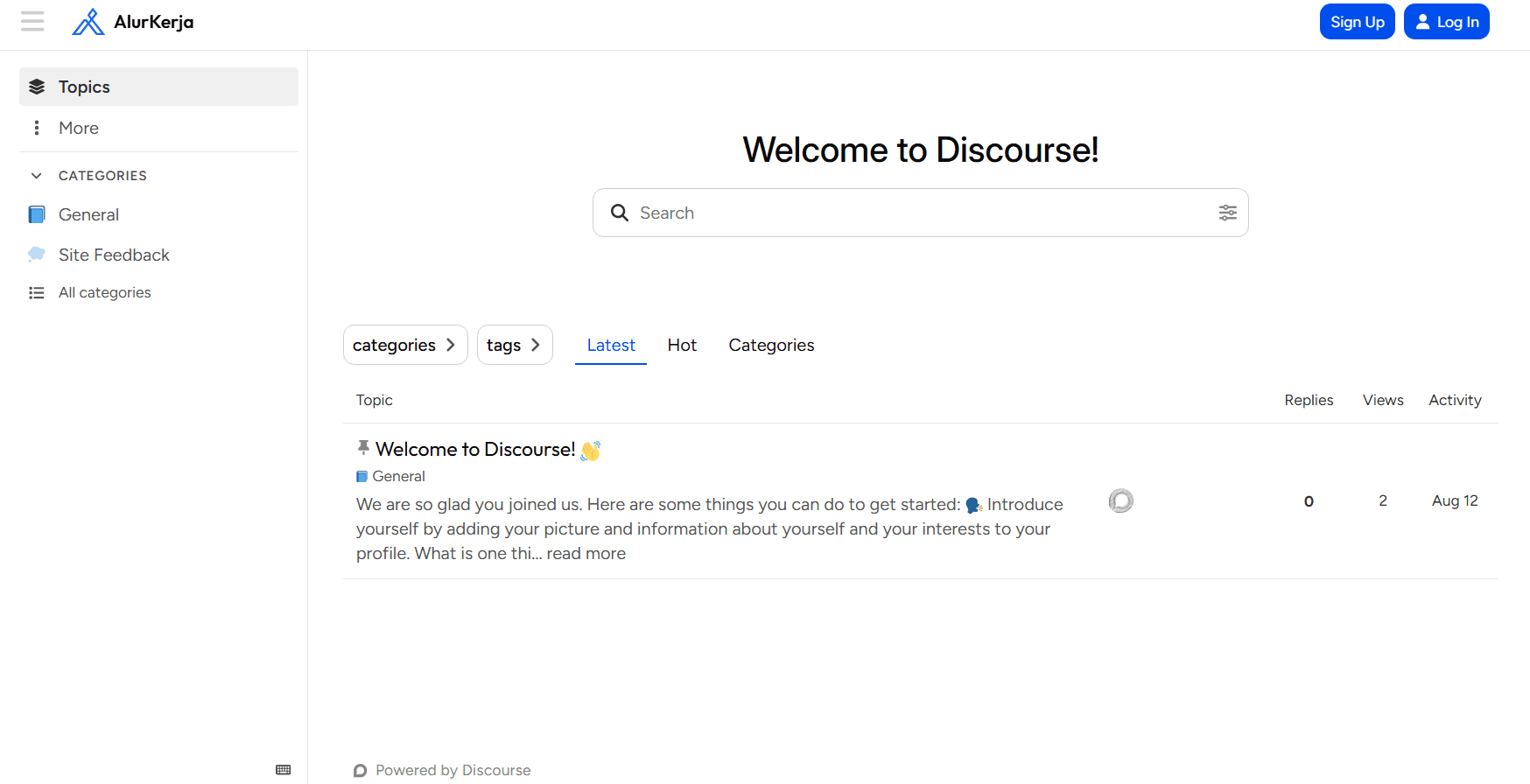Click the General category book icon
This screenshot has width=1530, height=784.
[x=37, y=214]
